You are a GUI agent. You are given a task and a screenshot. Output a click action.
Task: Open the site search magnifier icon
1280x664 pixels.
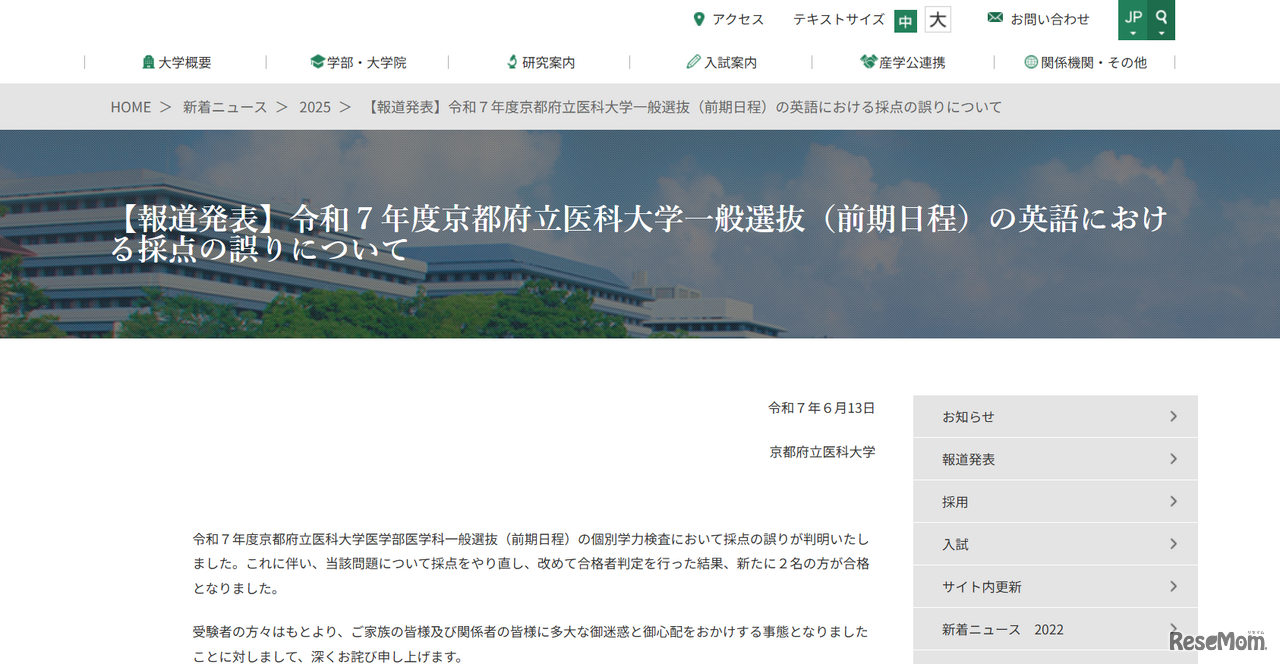[x=1161, y=20]
